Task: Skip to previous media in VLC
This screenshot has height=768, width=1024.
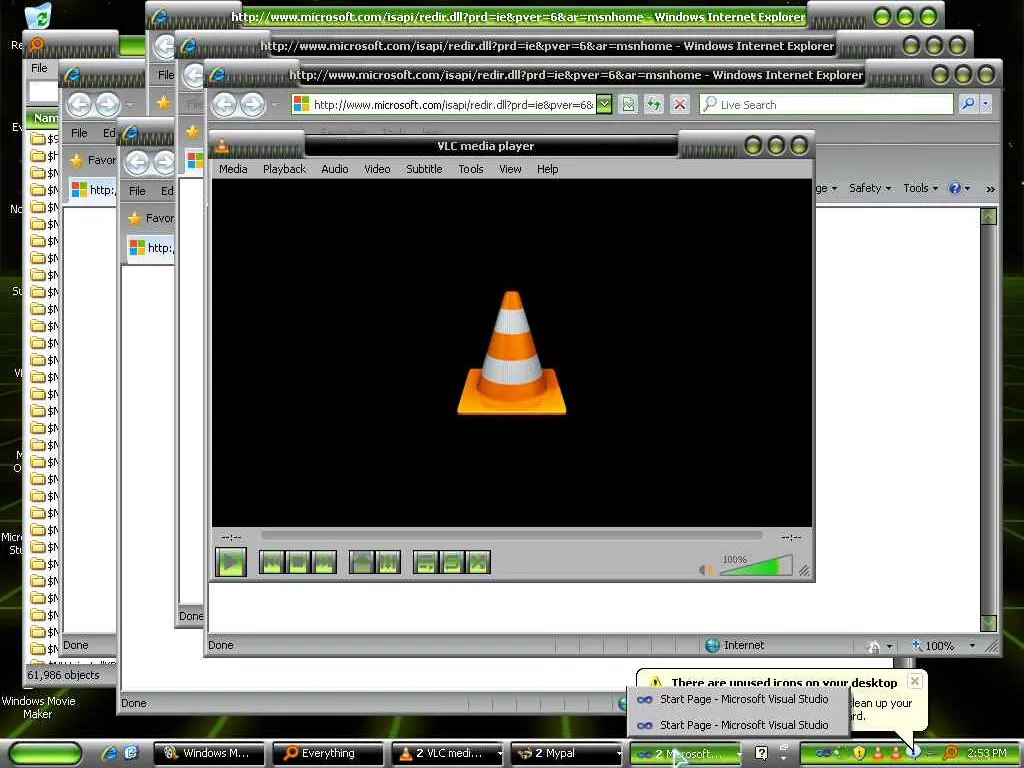Action: tap(272, 562)
